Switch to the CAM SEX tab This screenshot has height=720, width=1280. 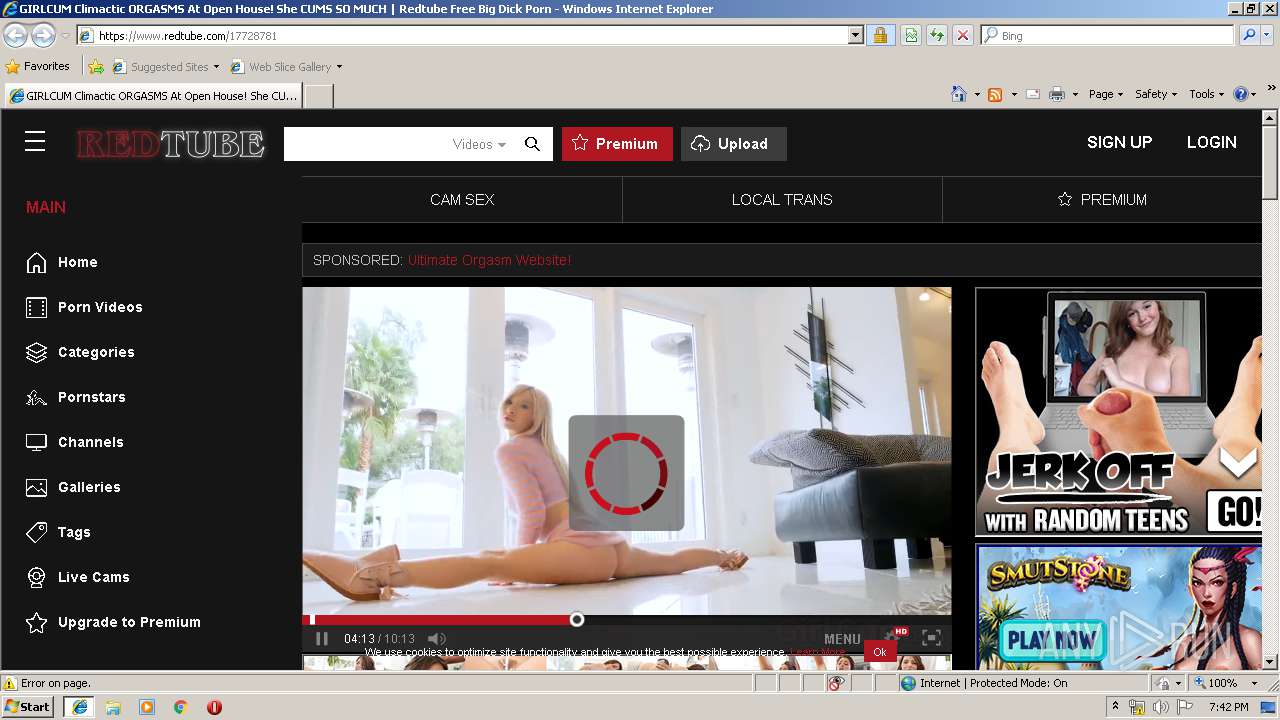click(462, 200)
